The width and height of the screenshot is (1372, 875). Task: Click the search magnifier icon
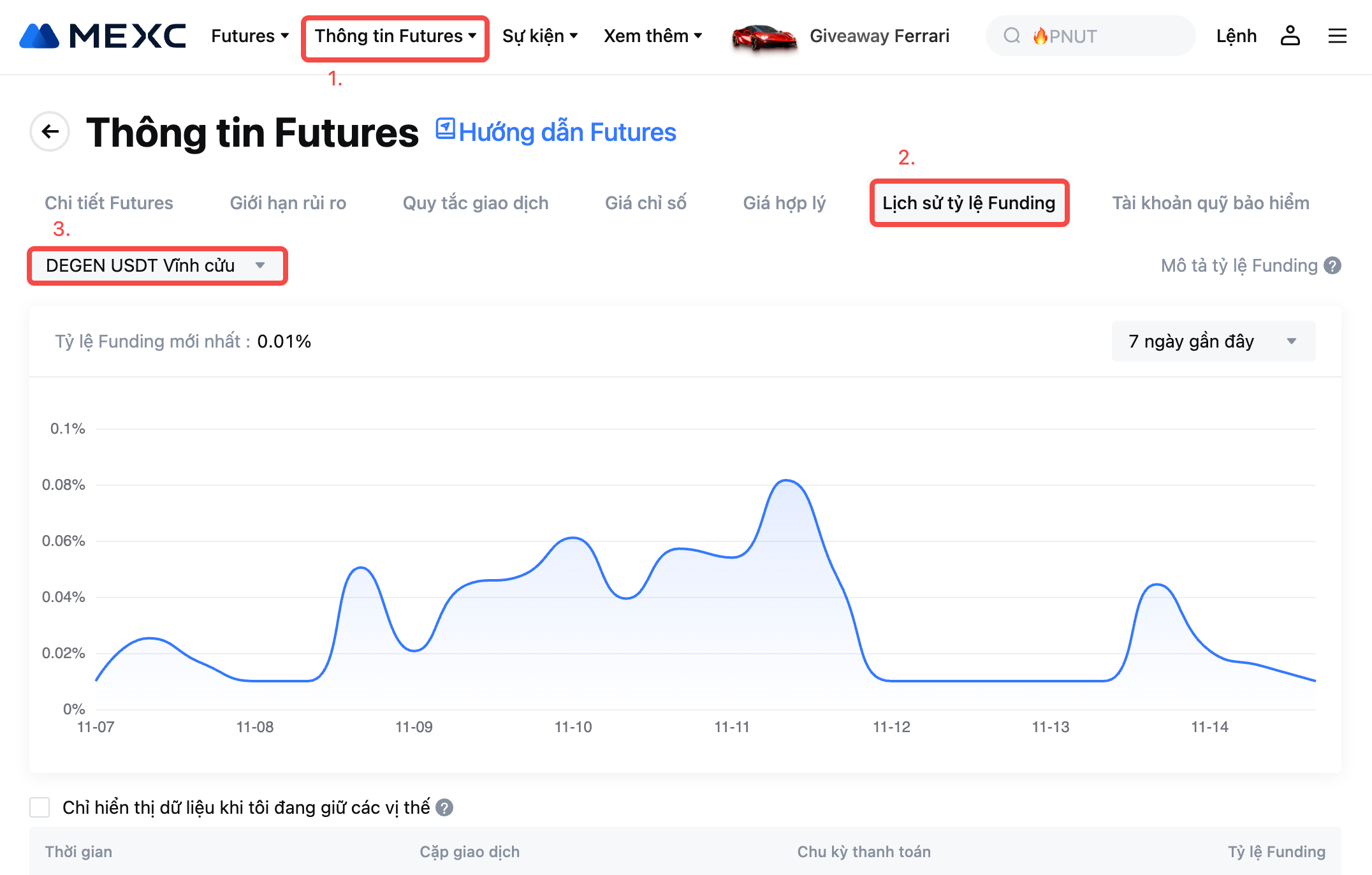pos(1012,36)
